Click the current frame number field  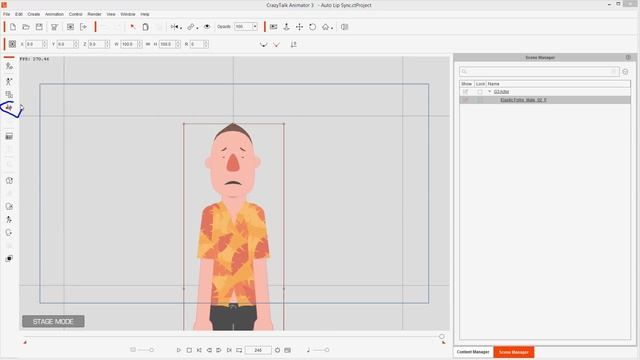(258, 350)
